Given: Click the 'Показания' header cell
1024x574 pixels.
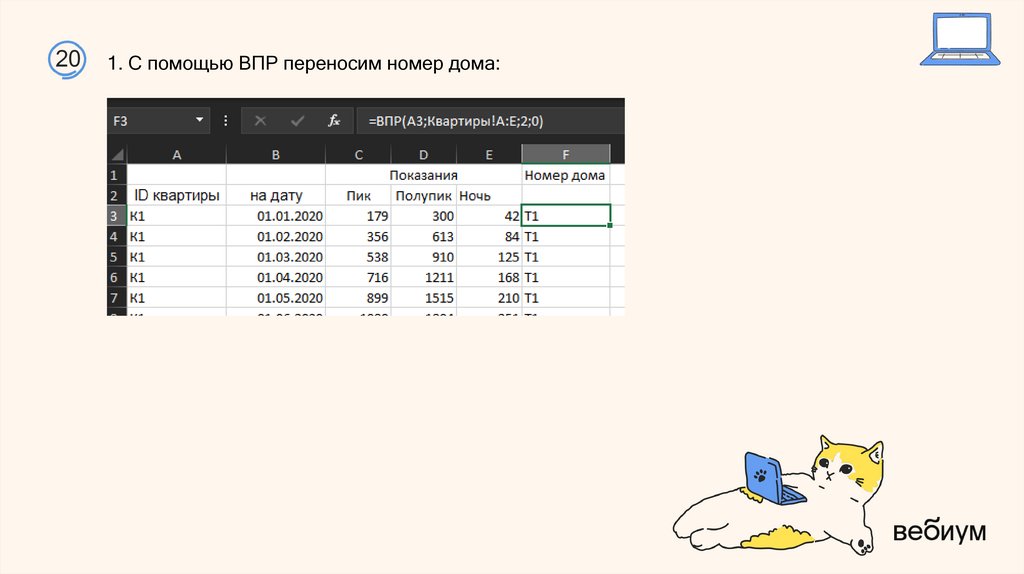Looking at the screenshot, I should [423, 175].
